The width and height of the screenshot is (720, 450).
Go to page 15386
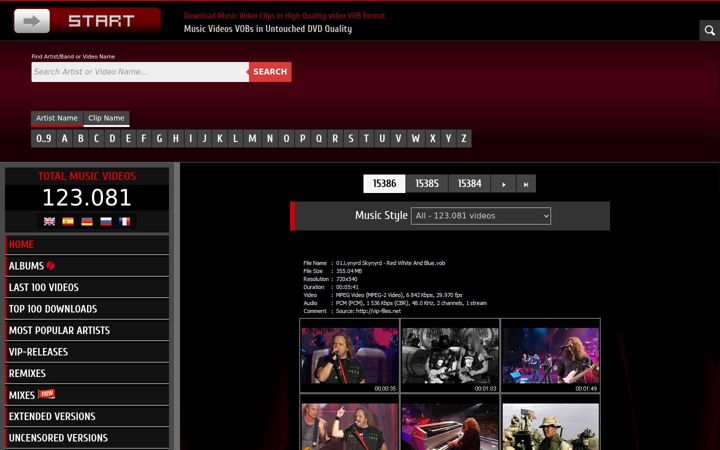(384, 184)
